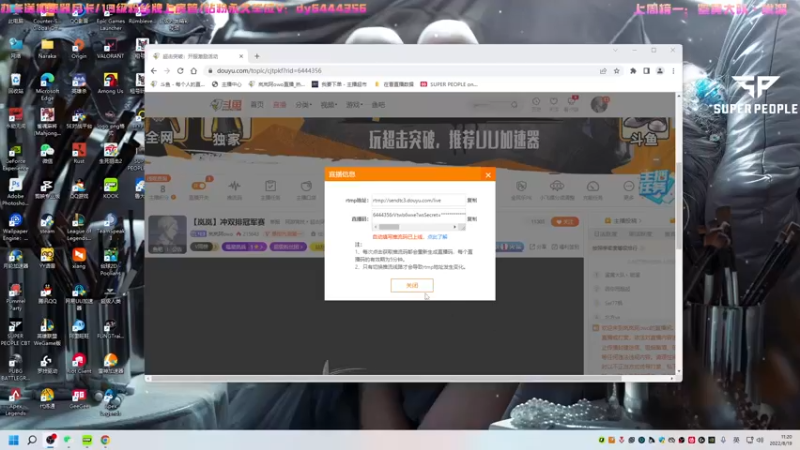Click the user avatar in the Douyu header
Image resolution: width=800 pixels, height=450 pixels.
coord(599,105)
